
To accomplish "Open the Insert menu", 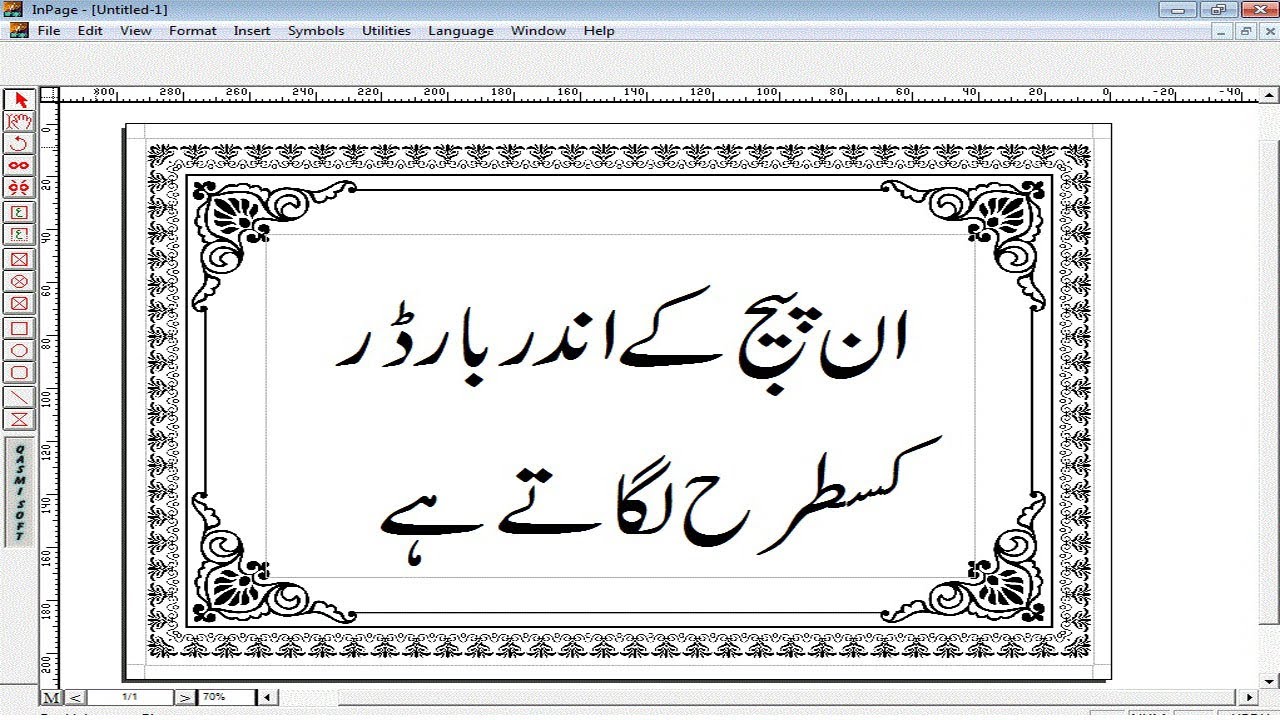I will point(252,31).
